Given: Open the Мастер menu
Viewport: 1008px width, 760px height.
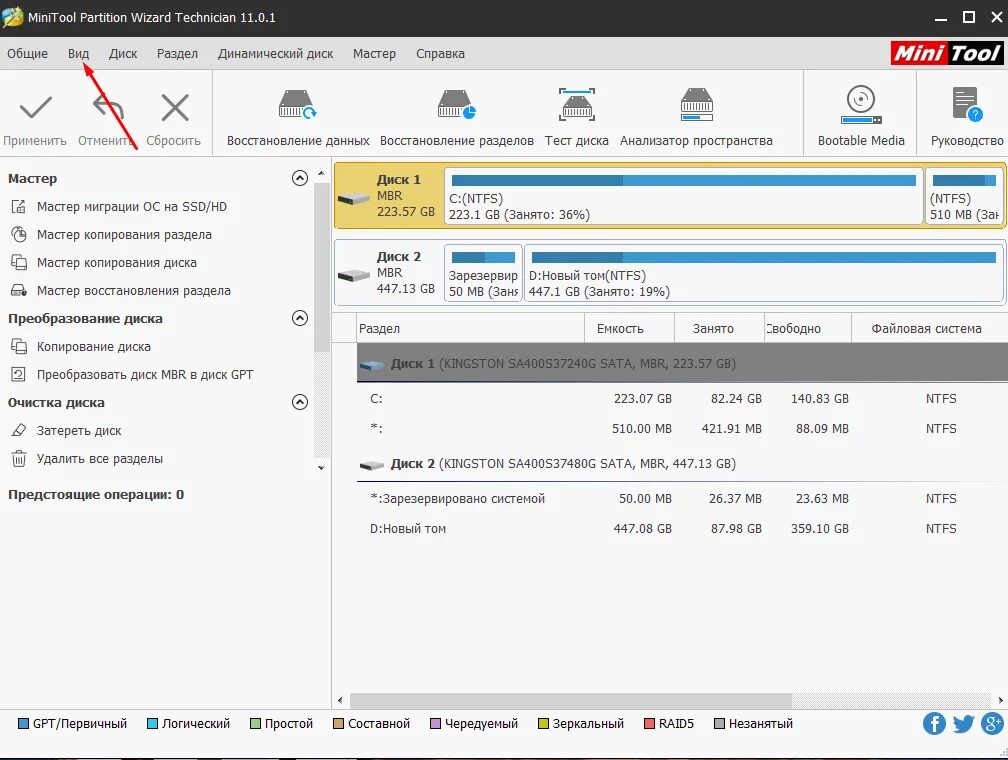Looking at the screenshot, I should (x=374, y=53).
